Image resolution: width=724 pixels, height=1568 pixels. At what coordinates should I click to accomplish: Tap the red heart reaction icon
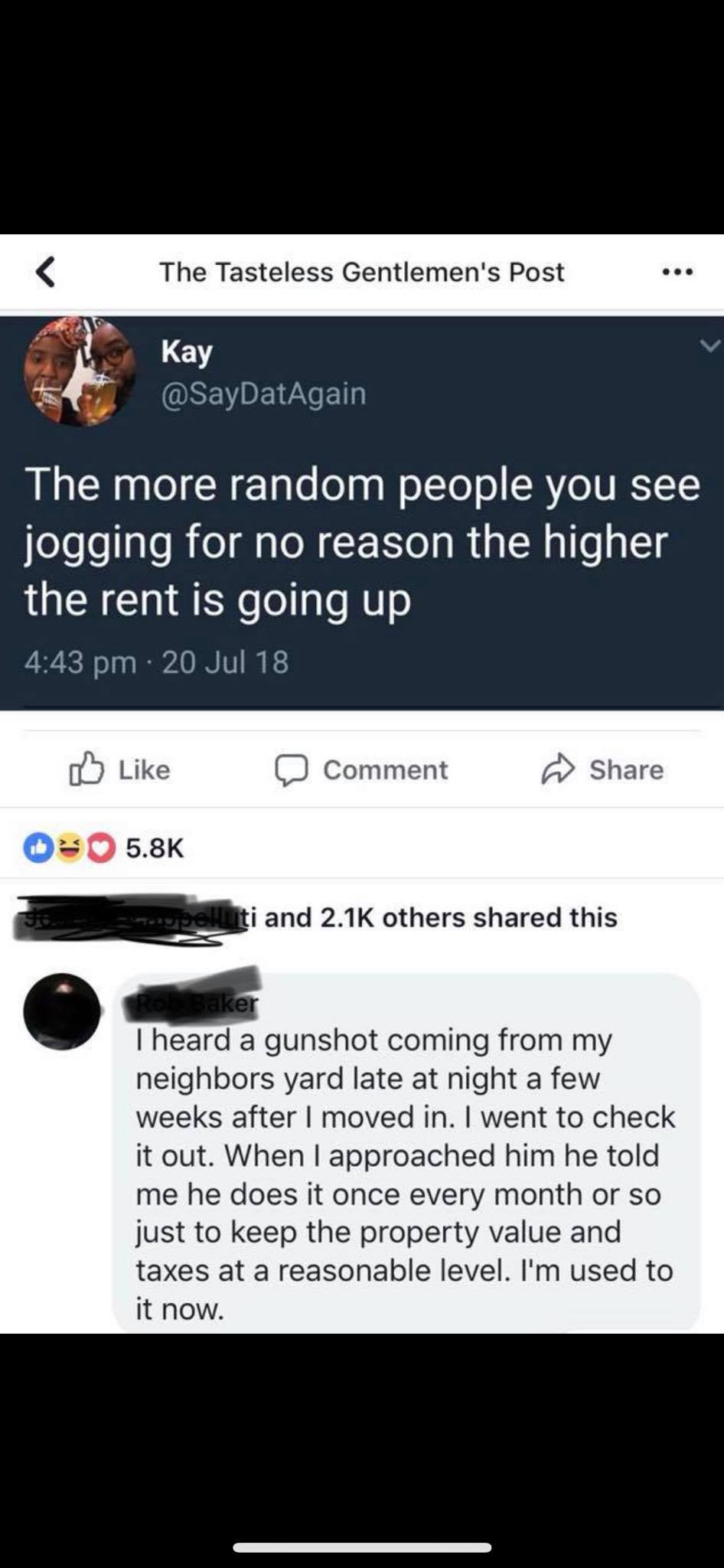click(103, 848)
